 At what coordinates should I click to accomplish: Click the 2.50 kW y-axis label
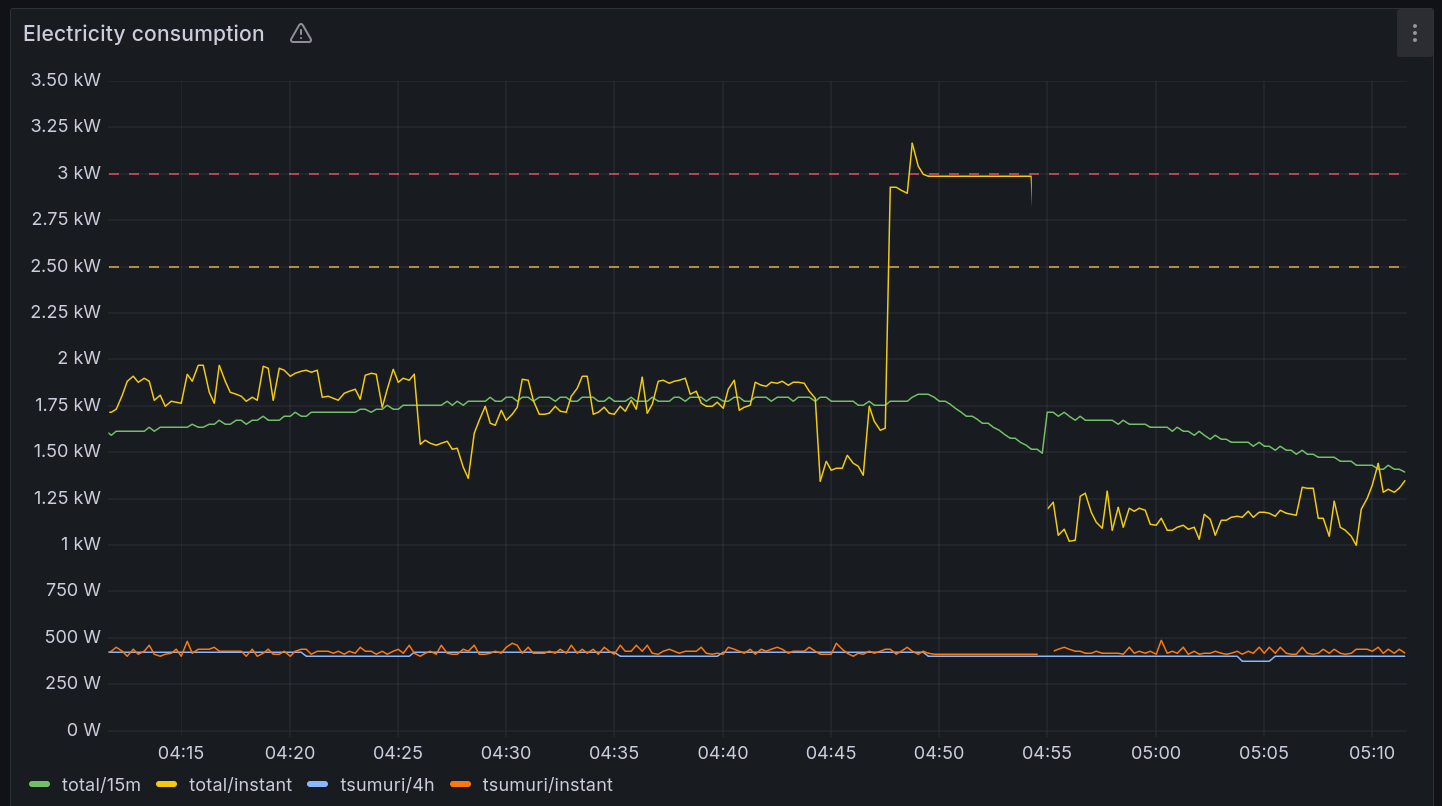coord(66,266)
